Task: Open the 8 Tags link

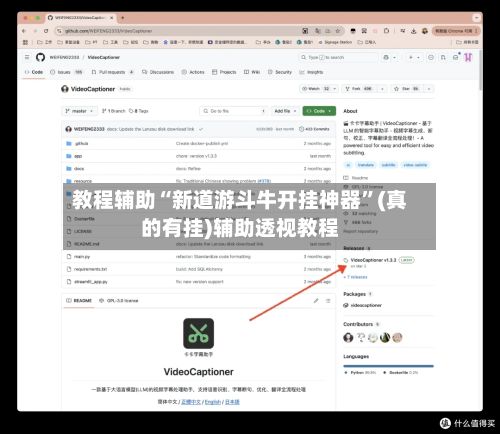Action: click(139, 111)
